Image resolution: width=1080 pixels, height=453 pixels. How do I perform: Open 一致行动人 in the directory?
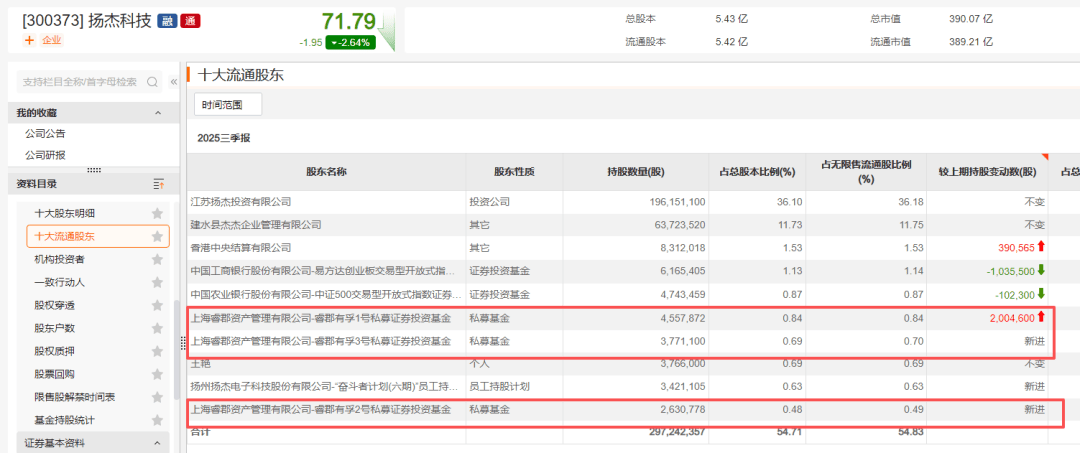60,283
